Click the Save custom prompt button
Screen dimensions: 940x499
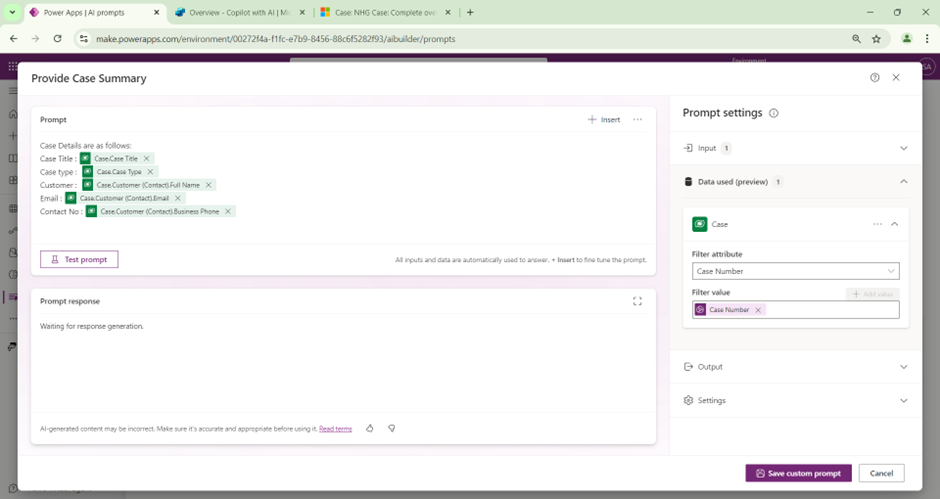(x=798, y=473)
